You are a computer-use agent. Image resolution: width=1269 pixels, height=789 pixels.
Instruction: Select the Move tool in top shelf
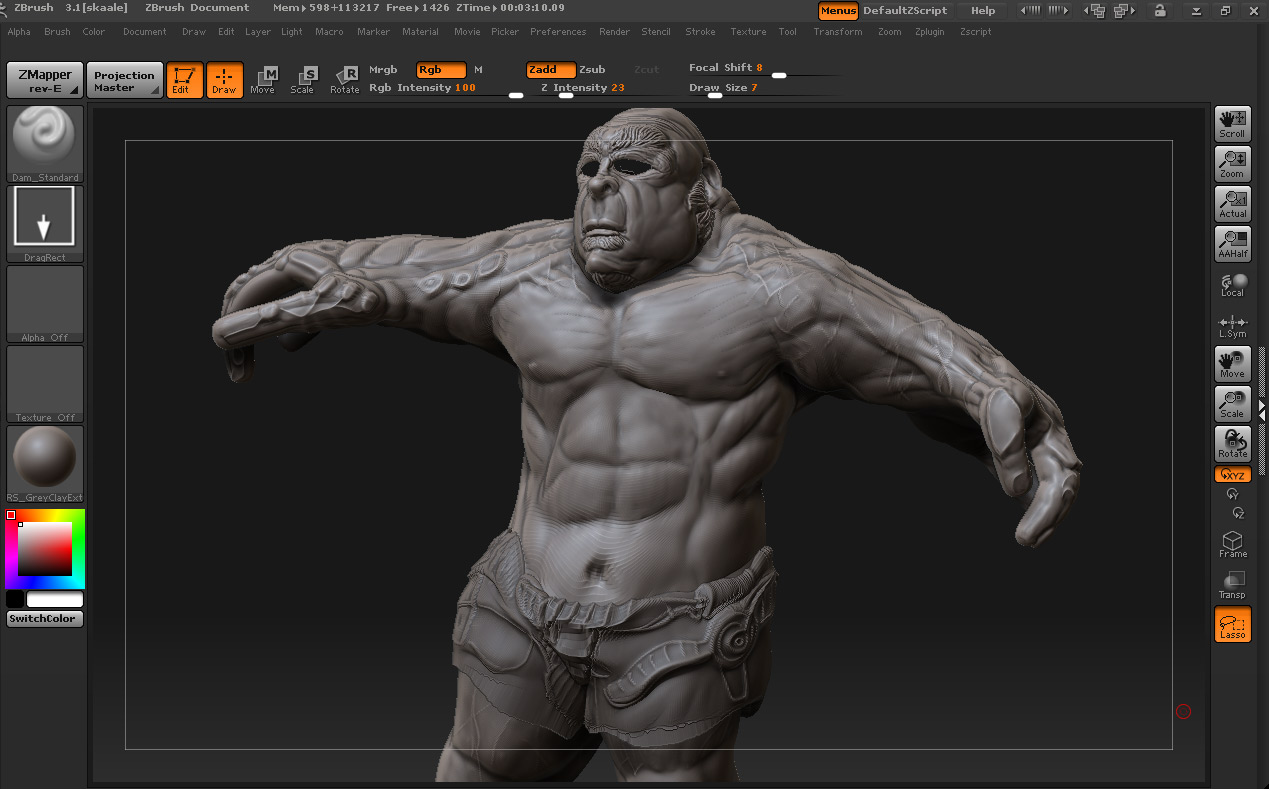coord(263,80)
